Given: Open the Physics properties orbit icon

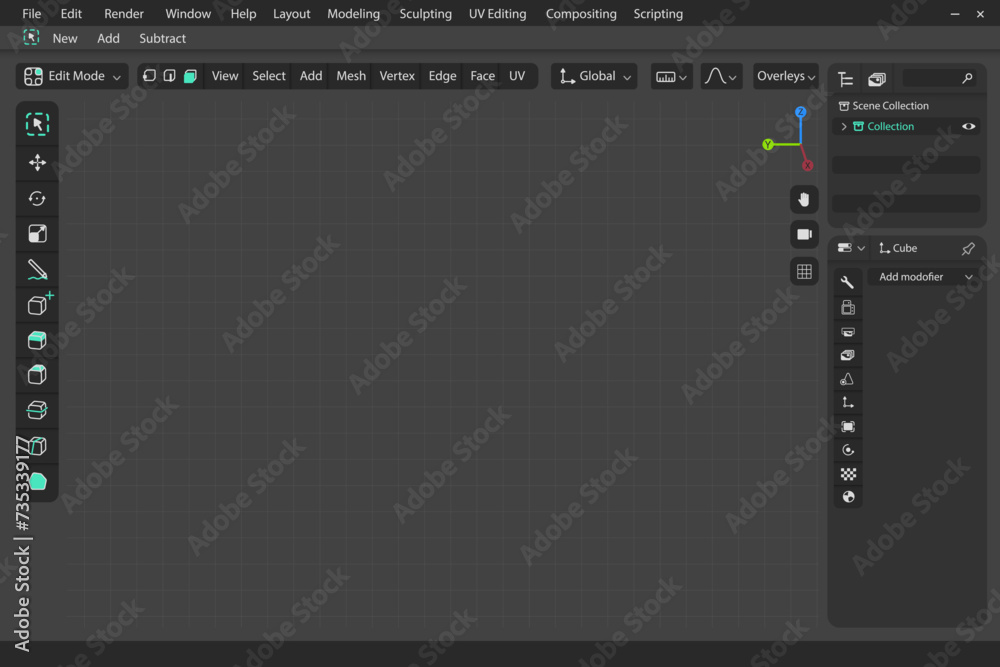Looking at the screenshot, I should click(848, 450).
